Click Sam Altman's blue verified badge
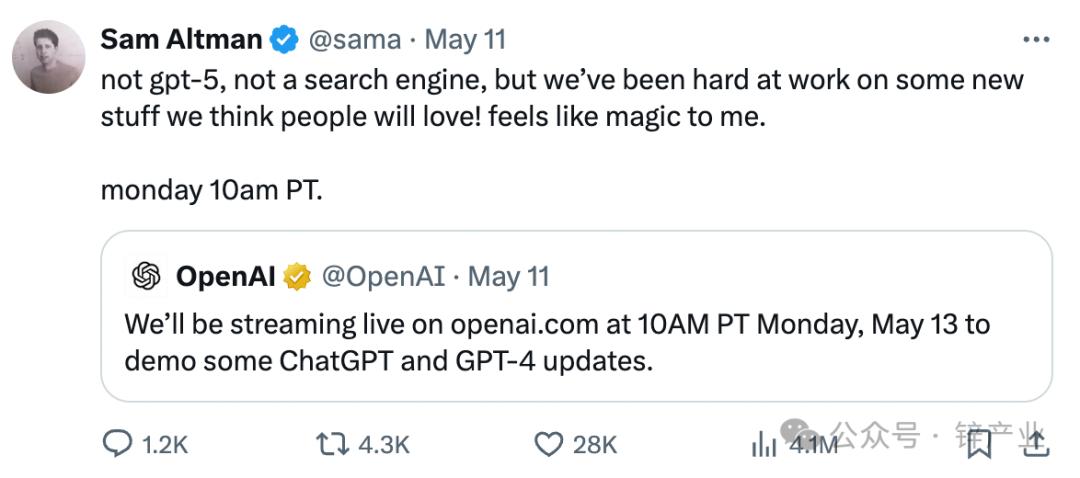Screen dimensions: 1080x478 tap(284, 40)
